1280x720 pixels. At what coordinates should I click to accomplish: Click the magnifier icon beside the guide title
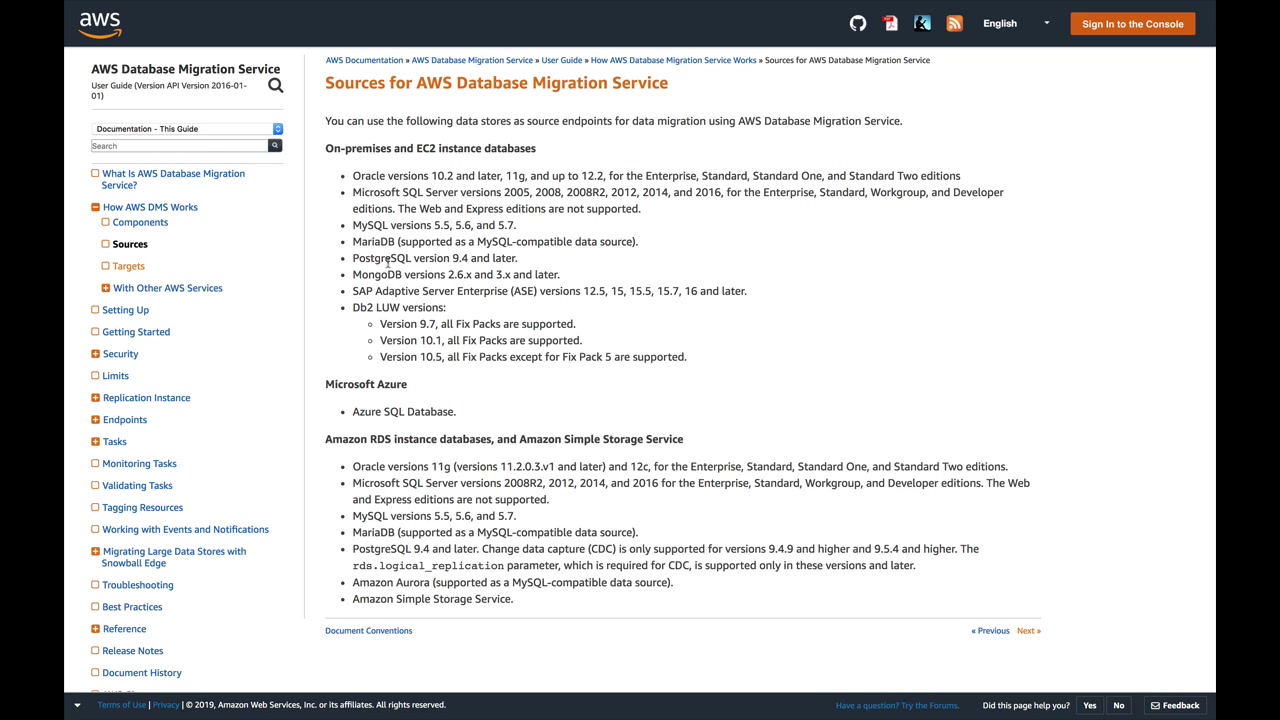[275, 86]
